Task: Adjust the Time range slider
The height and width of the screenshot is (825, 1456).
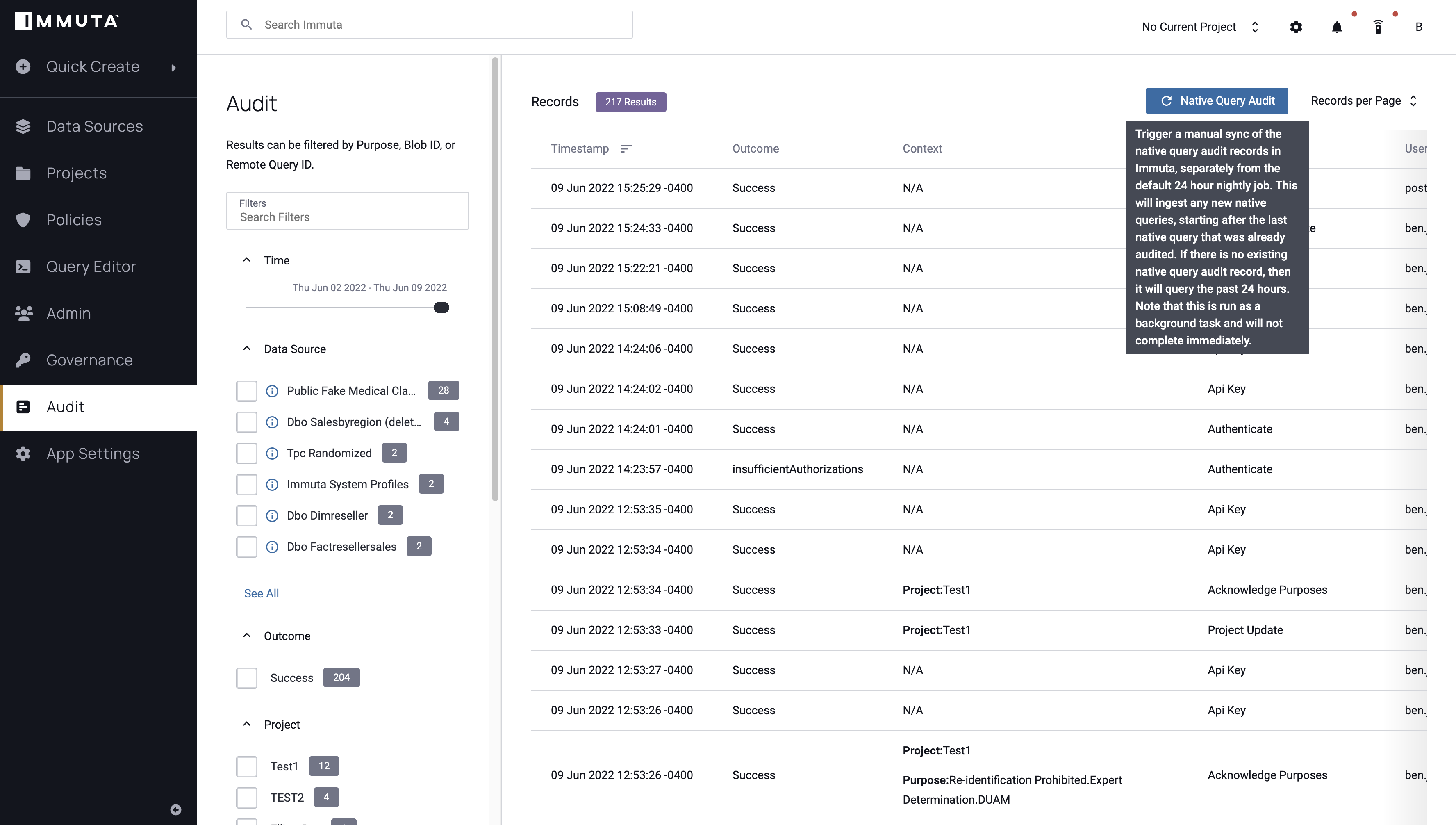Action: [x=441, y=307]
